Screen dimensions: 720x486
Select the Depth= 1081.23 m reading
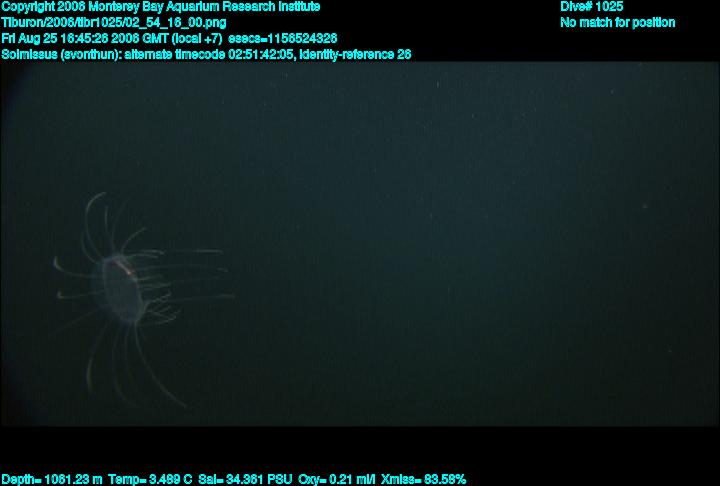click(x=52, y=480)
